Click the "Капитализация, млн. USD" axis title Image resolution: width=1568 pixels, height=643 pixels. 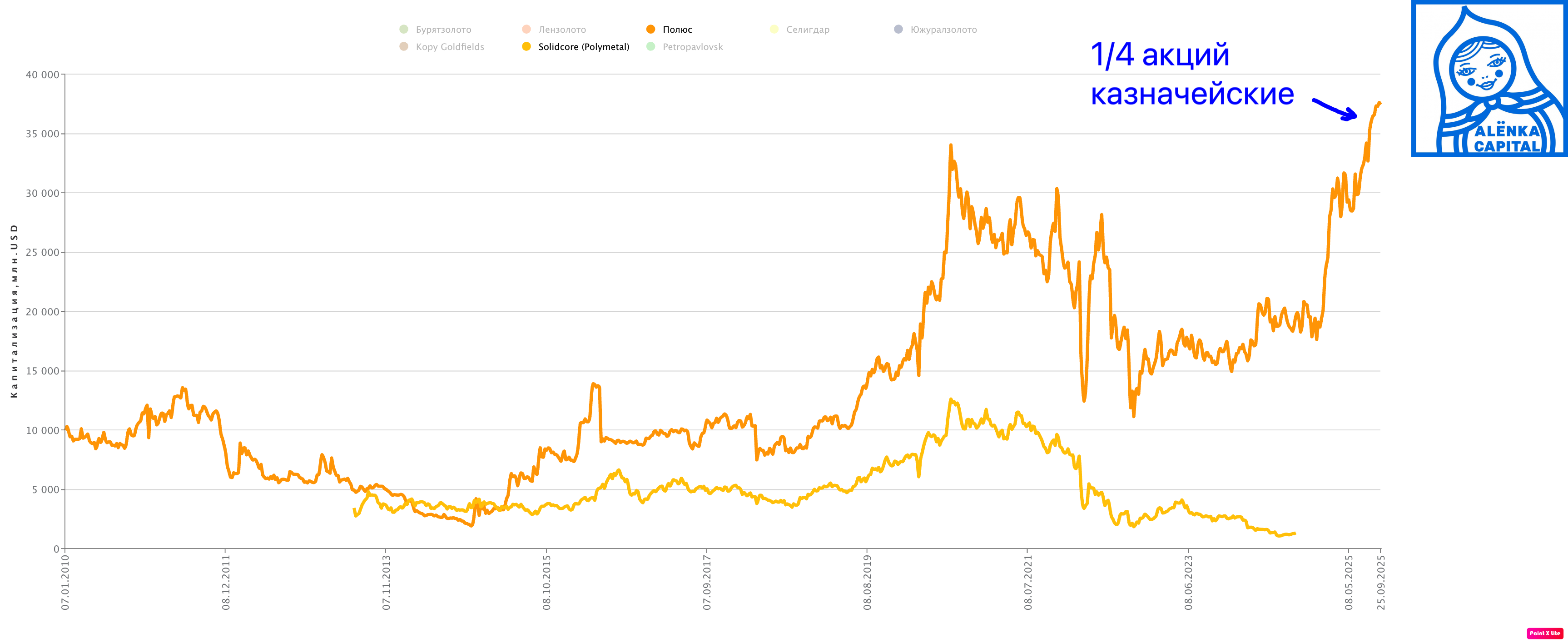point(15,310)
